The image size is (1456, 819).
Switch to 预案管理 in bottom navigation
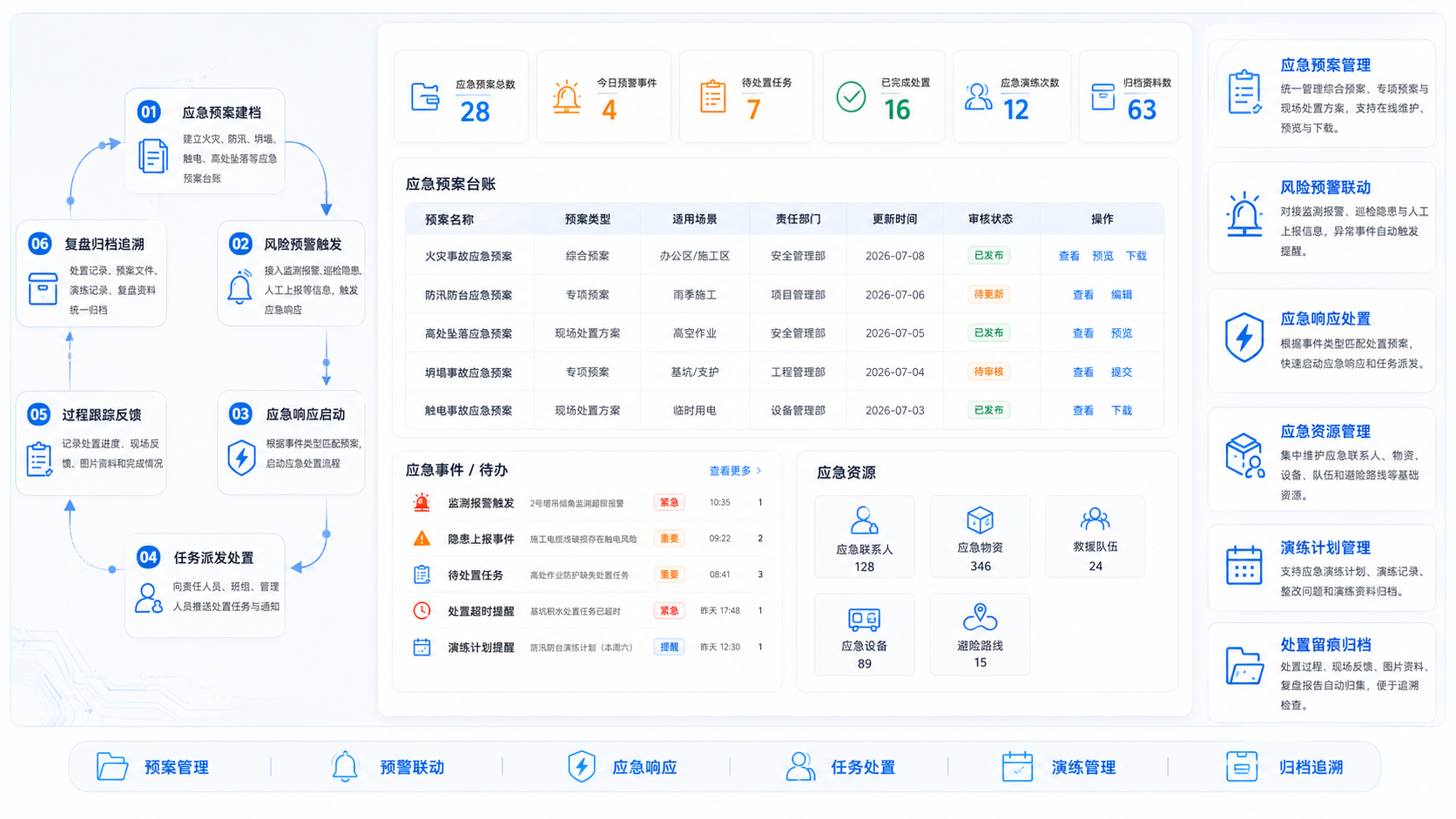pyautogui.click(x=152, y=767)
